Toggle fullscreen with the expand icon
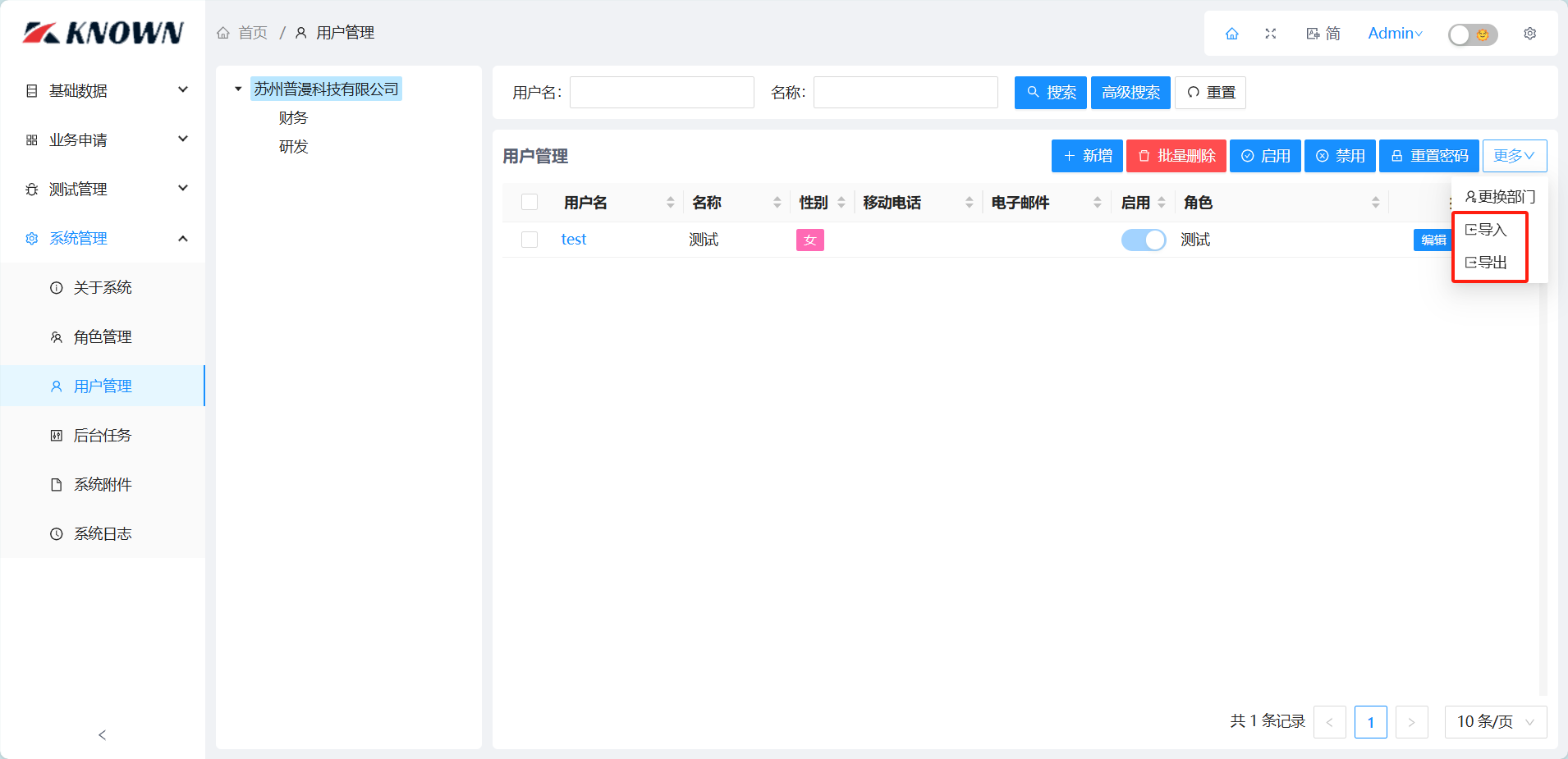Image resolution: width=1568 pixels, height=759 pixels. 1271,34
